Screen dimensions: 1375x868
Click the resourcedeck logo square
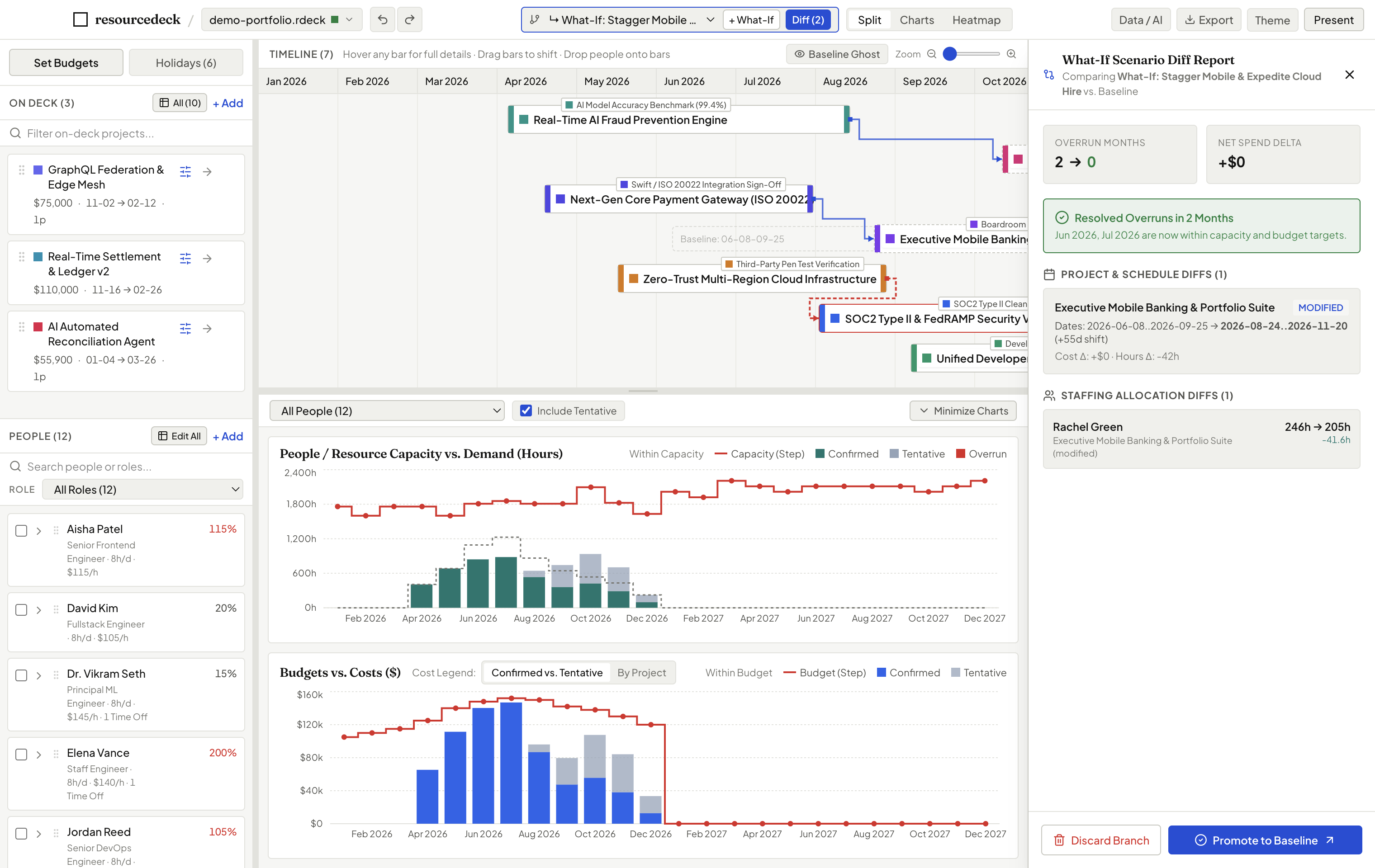[81, 20]
